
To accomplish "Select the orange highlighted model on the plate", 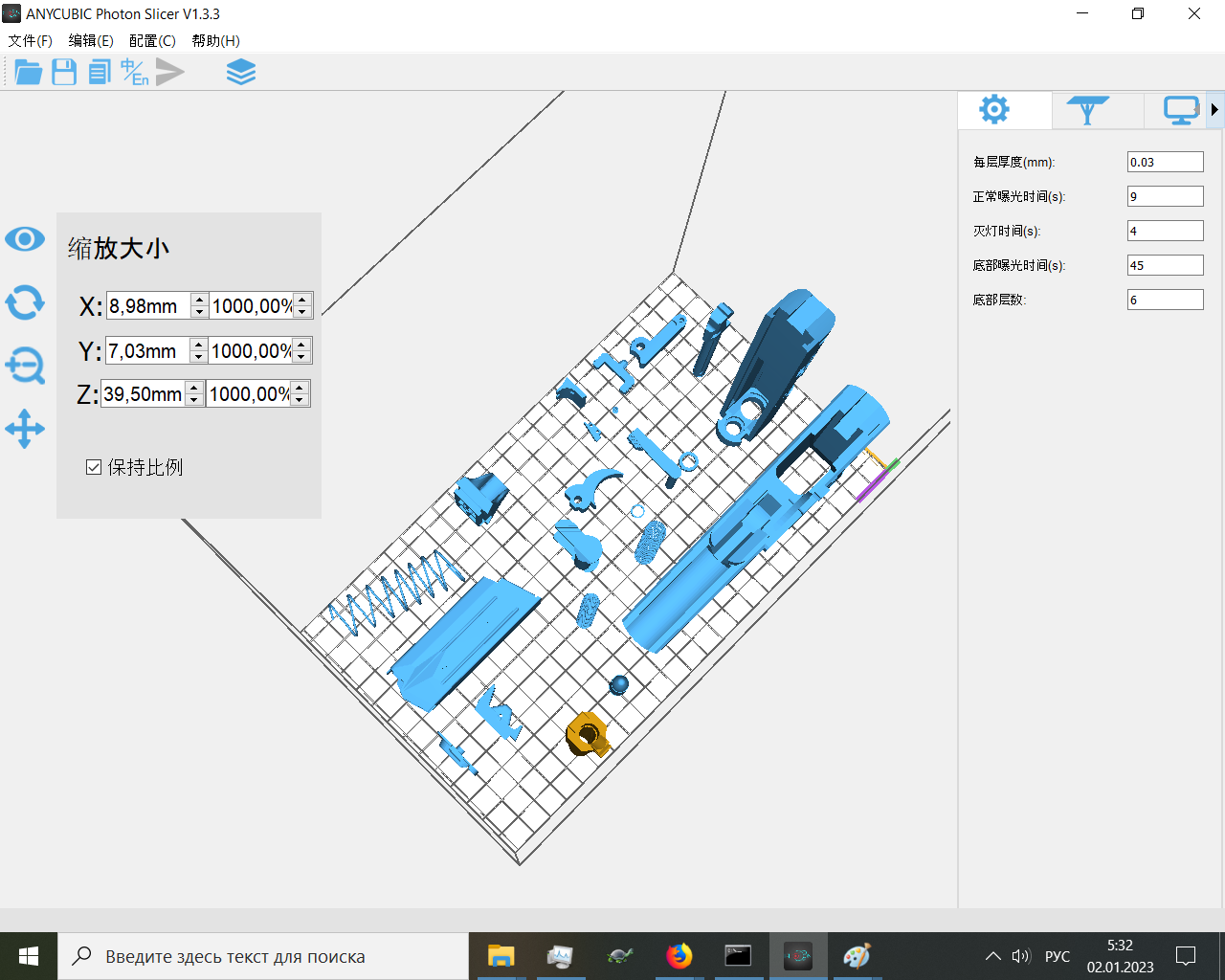I will pyautogui.click(x=588, y=734).
